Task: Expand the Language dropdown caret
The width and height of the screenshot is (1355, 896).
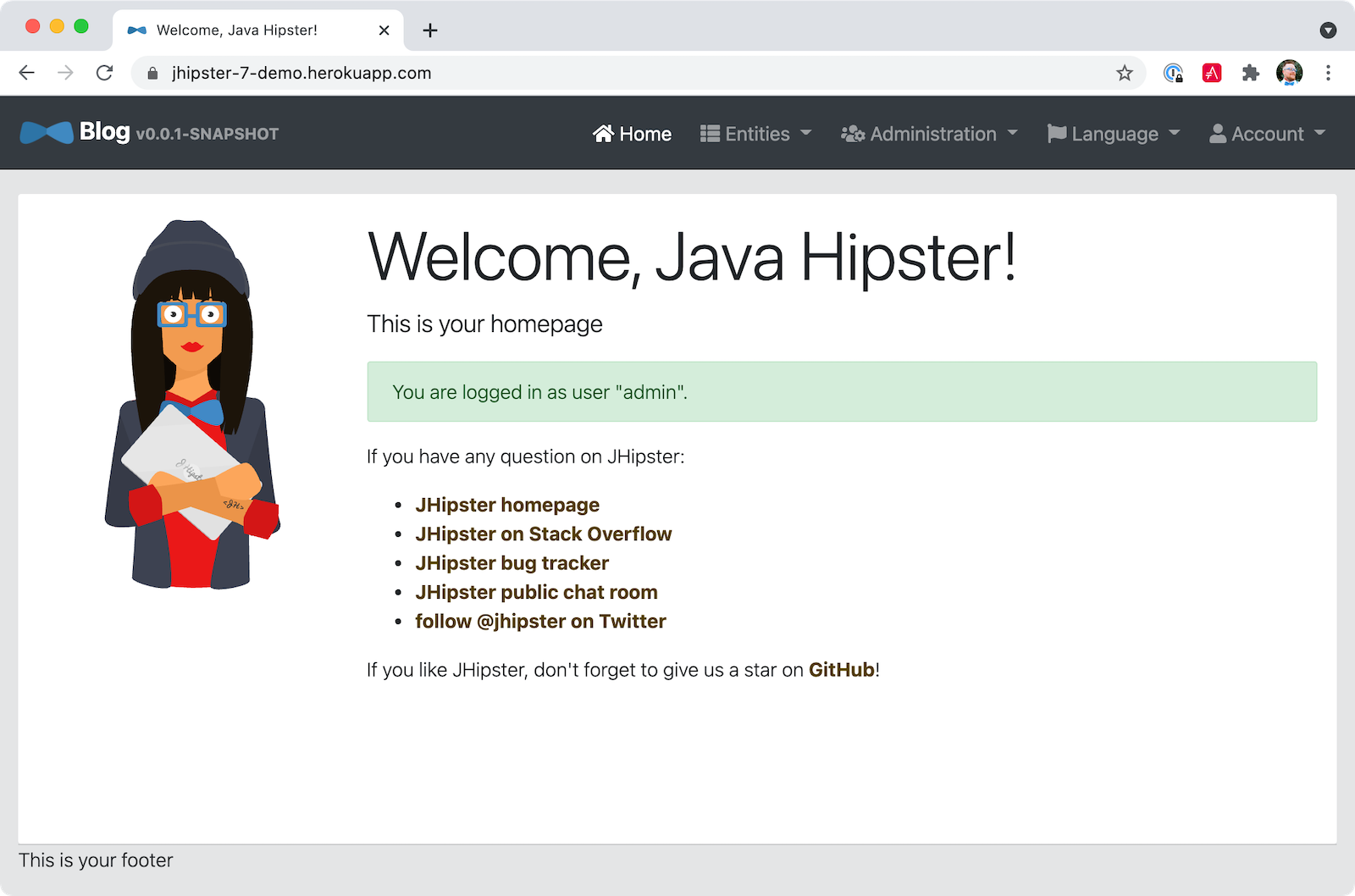Action: point(1175,133)
